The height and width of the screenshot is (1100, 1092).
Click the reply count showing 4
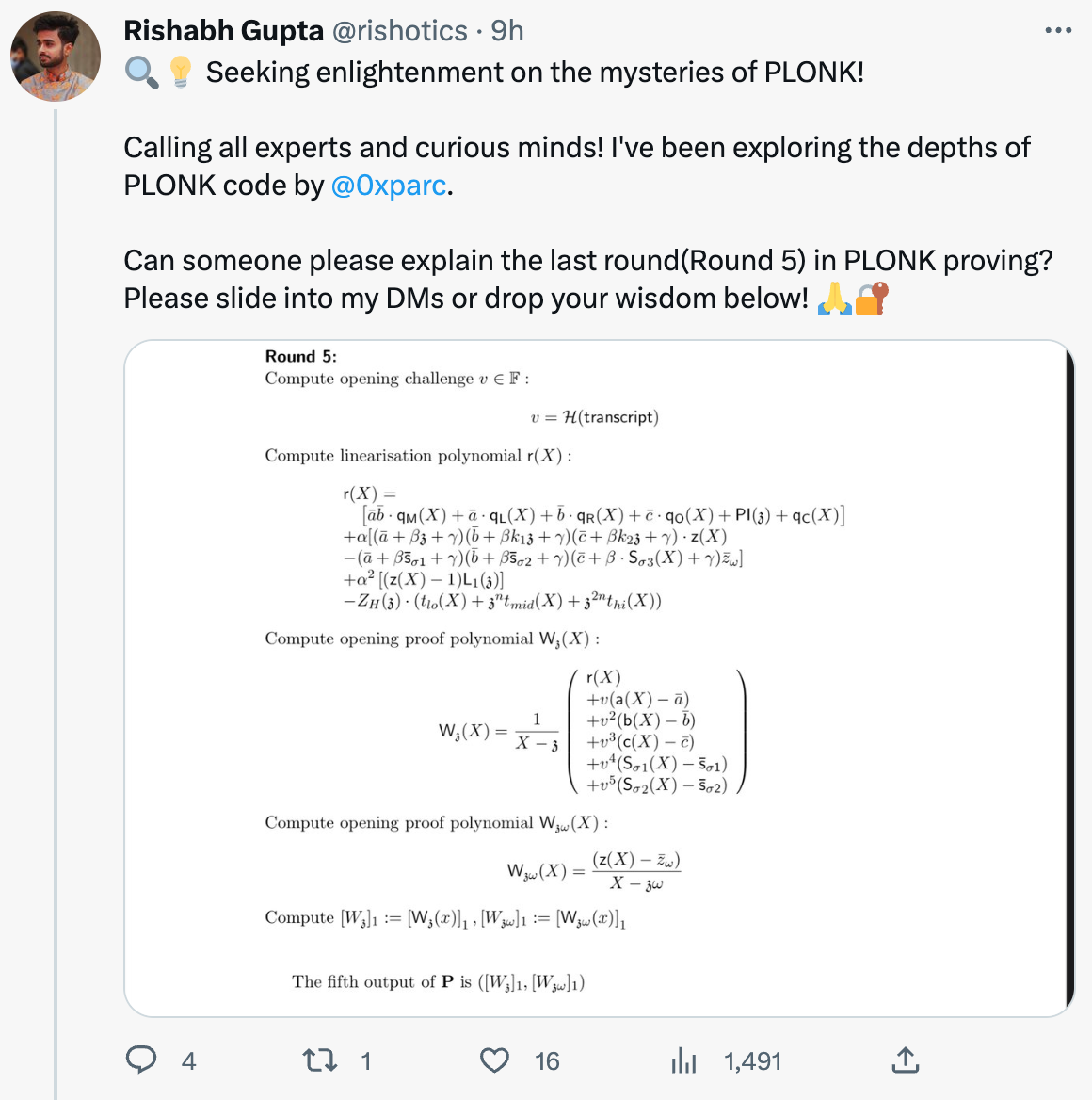189,1060
